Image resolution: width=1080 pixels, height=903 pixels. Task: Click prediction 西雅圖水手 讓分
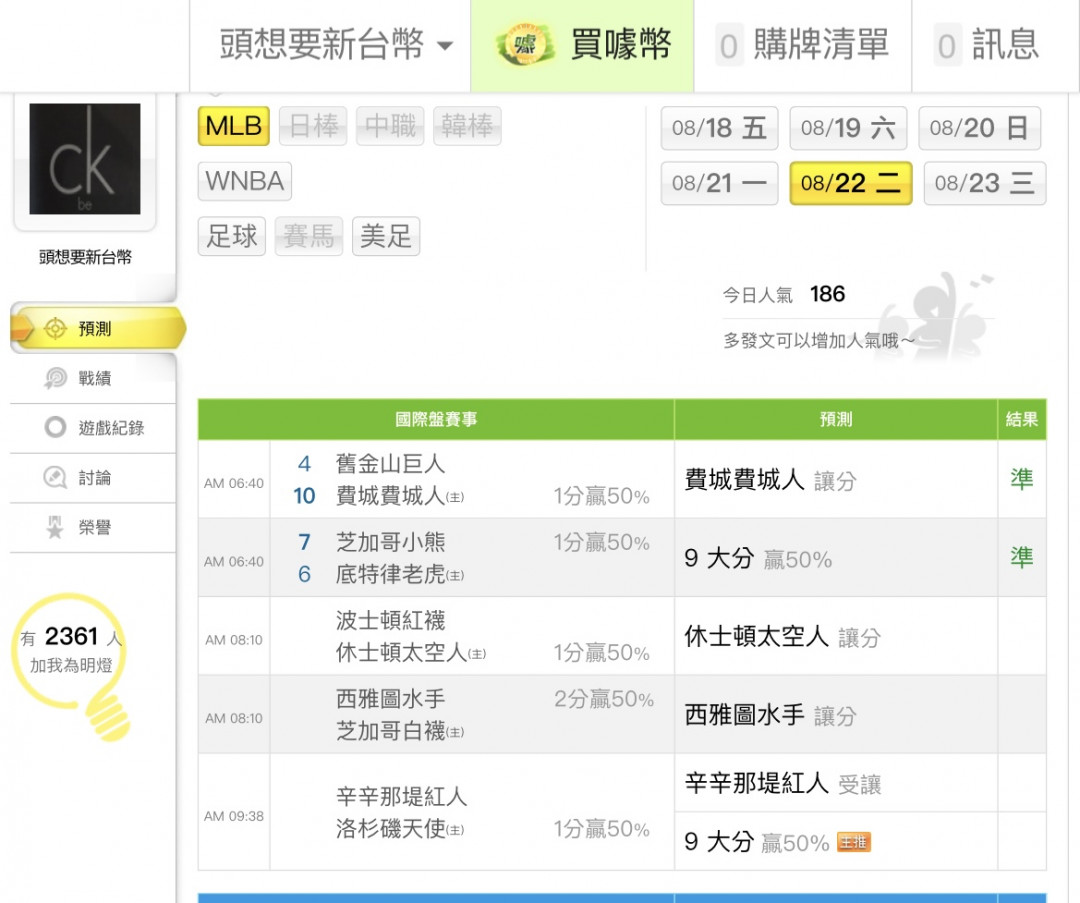[x=771, y=715]
